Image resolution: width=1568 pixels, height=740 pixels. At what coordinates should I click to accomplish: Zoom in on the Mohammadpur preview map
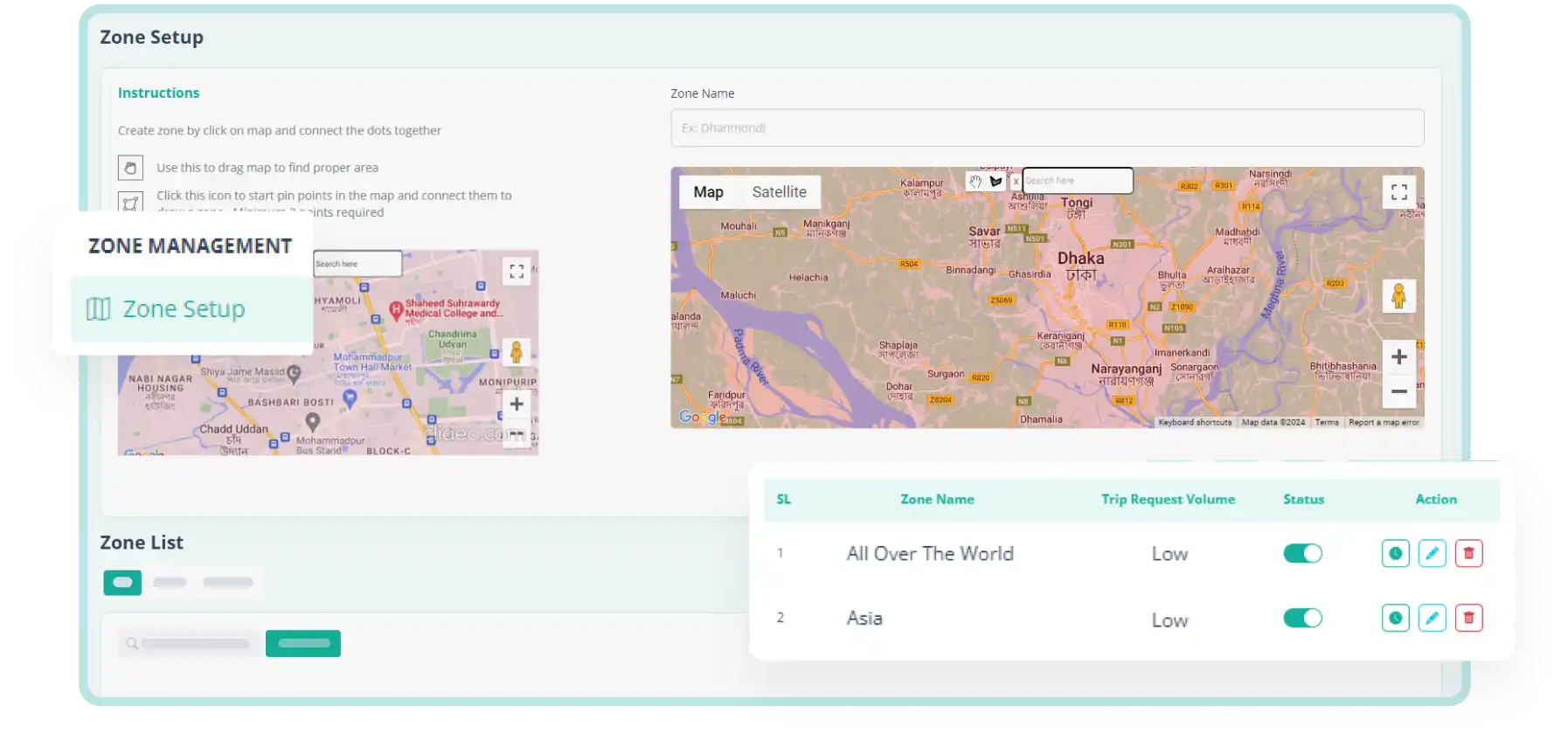click(x=517, y=404)
